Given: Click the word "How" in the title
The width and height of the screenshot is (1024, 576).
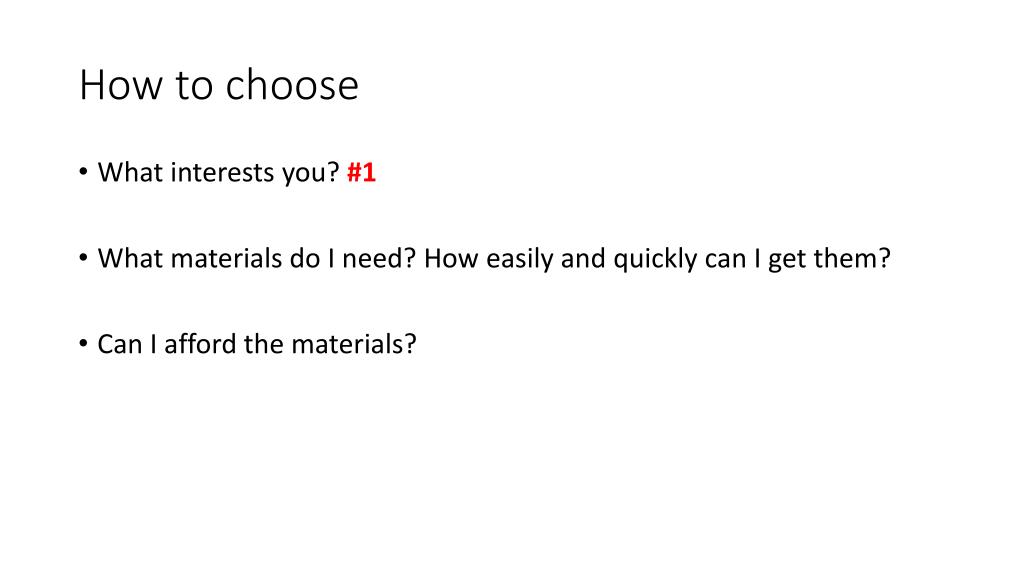Looking at the screenshot, I should [x=121, y=85].
